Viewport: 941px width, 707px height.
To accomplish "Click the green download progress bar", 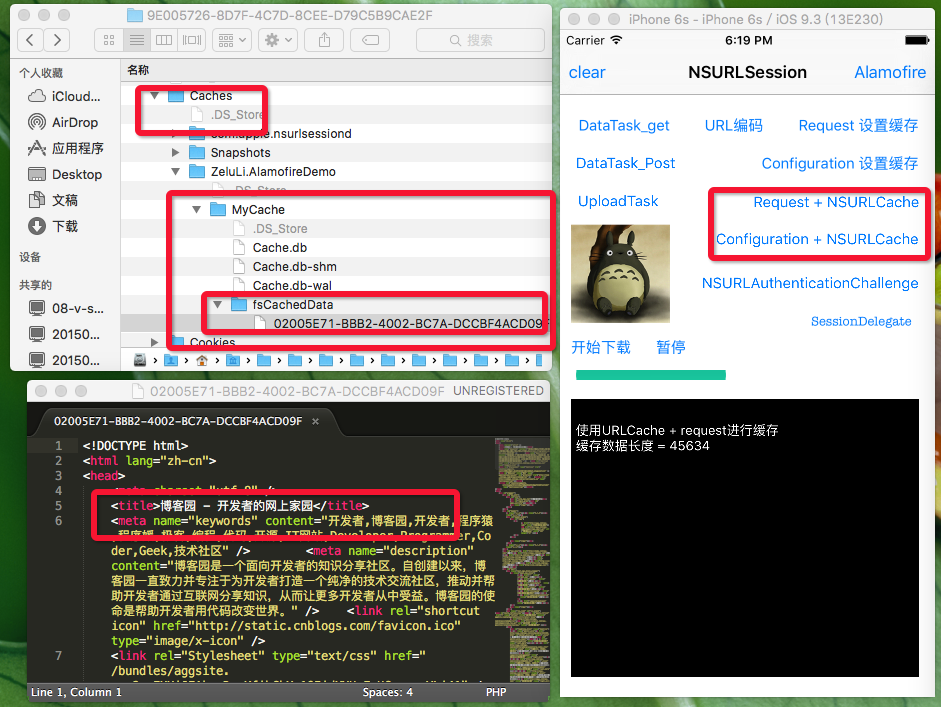I will coord(650,375).
